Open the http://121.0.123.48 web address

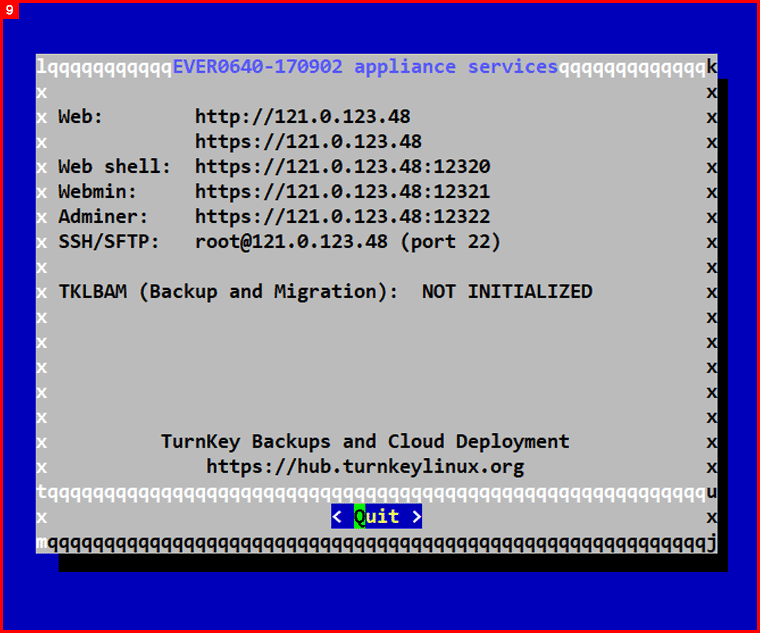(x=302, y=117)
